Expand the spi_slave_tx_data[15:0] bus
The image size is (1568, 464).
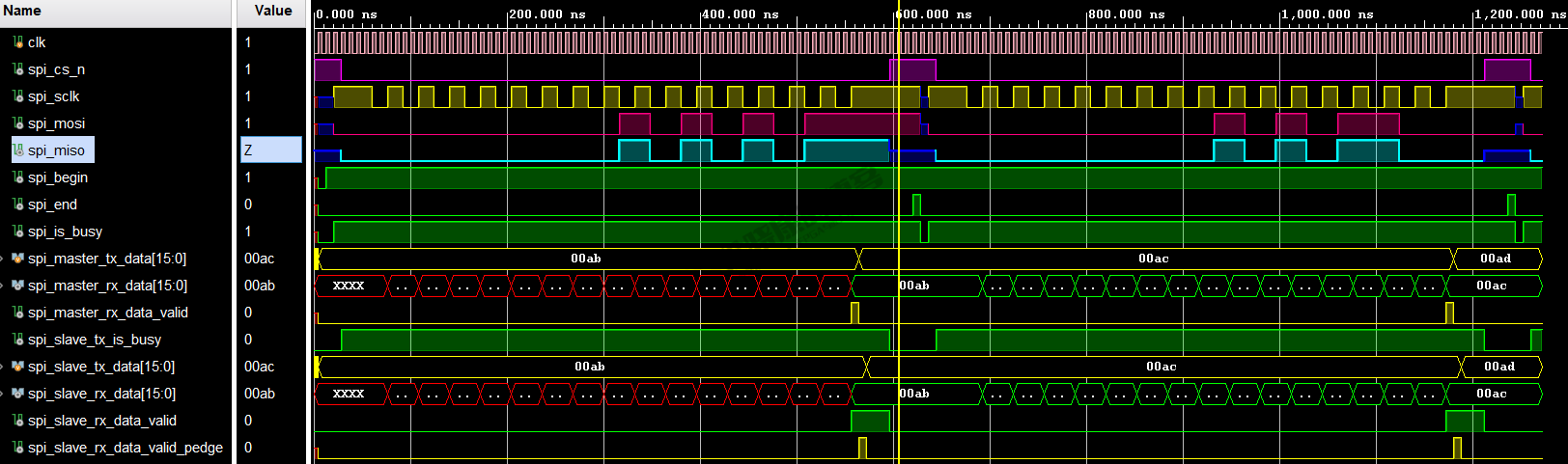(x=4, y=367)
